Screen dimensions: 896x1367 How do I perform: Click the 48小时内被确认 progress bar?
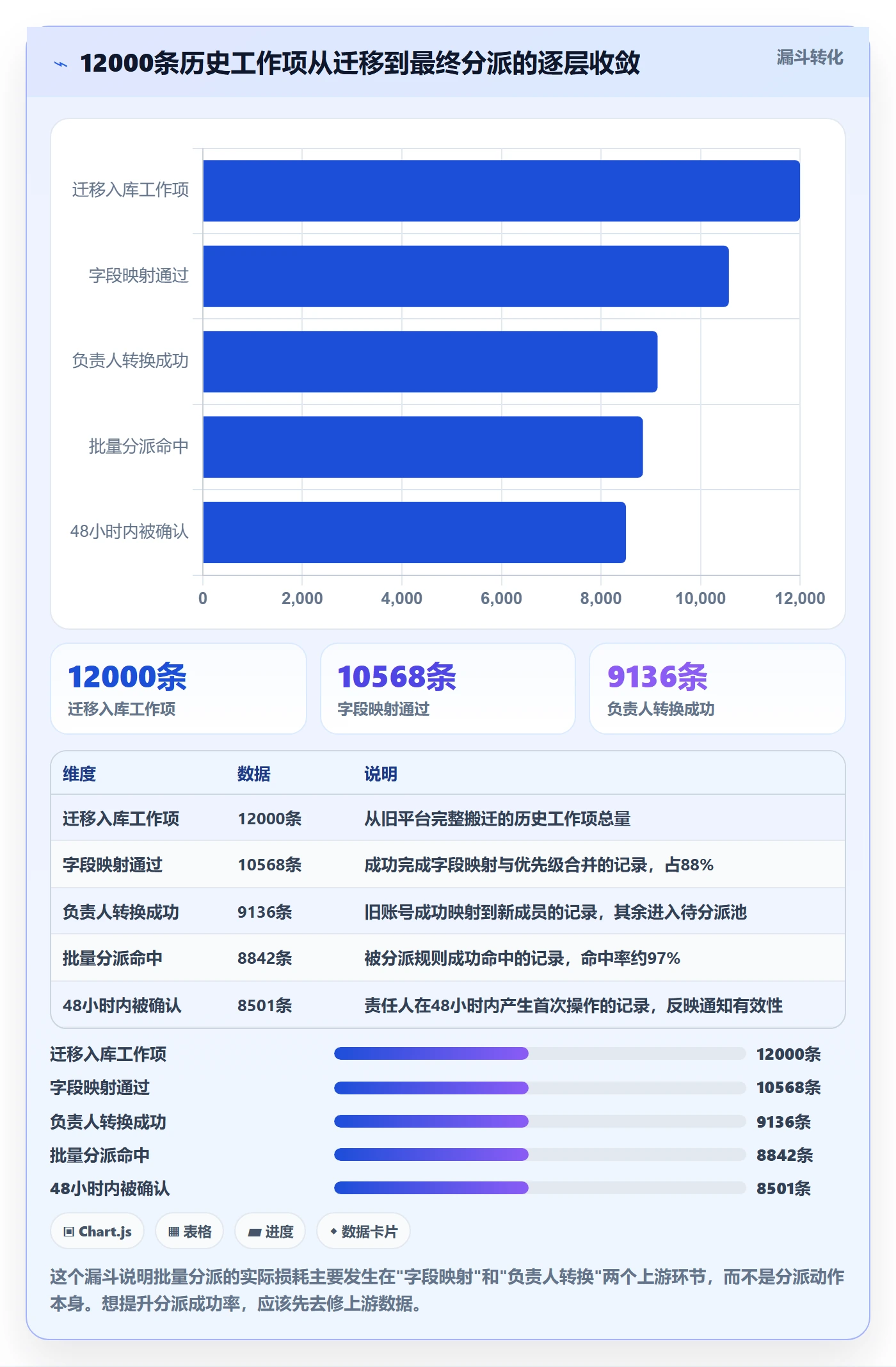[540, 1188]
